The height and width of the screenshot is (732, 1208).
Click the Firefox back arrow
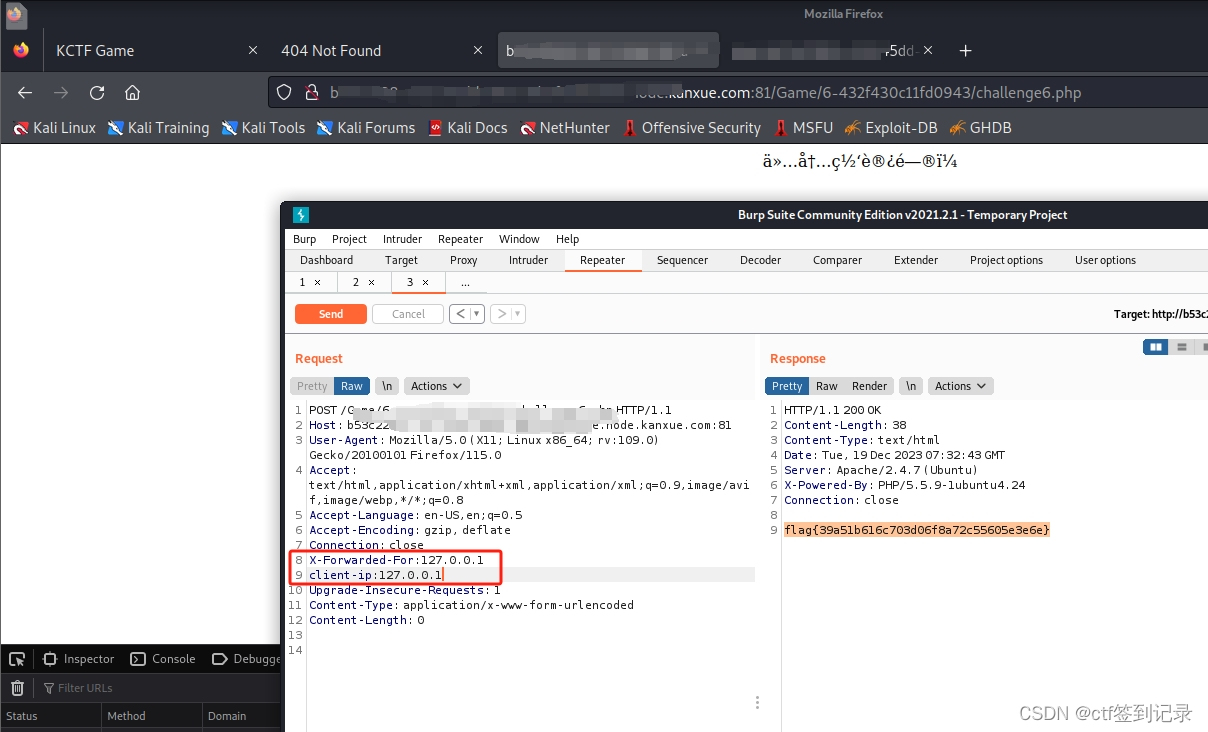(25, 93)
